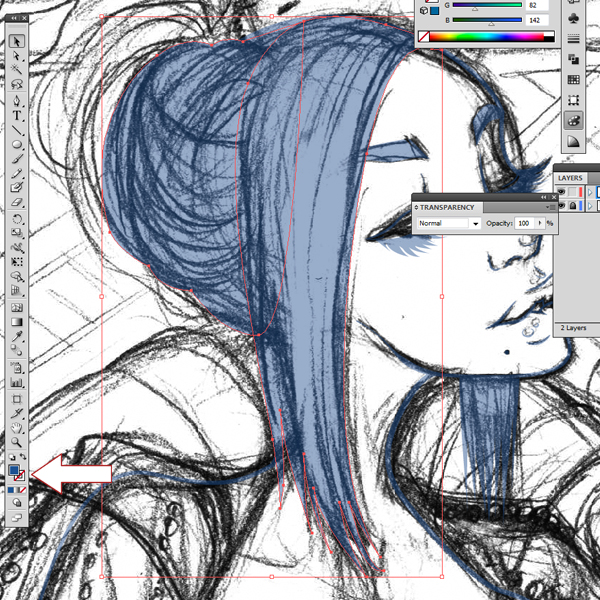
Task: Select the Direct Selection tool
Action: coord(16,56)
